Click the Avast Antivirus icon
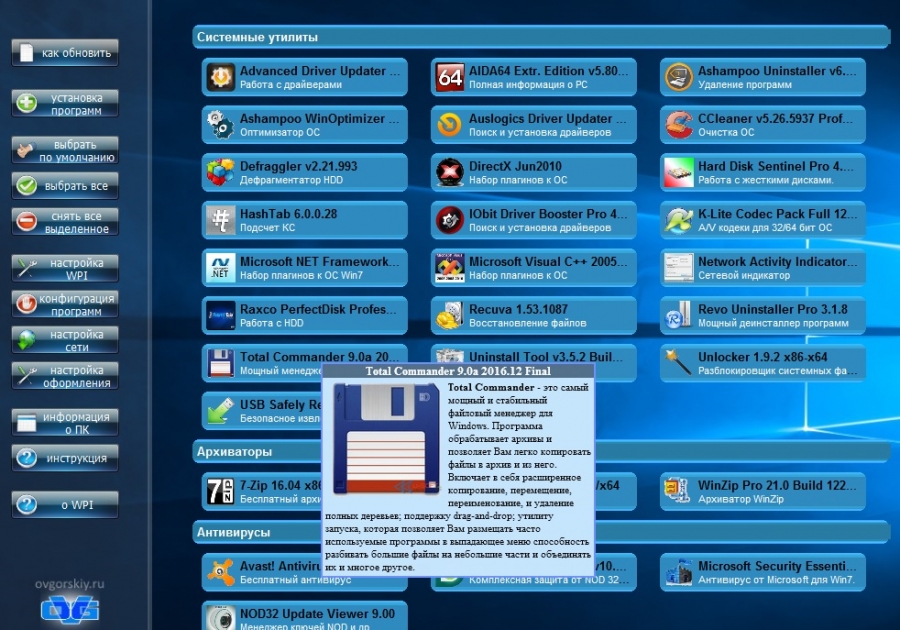 pyautogui.click(x=220, y=572)
